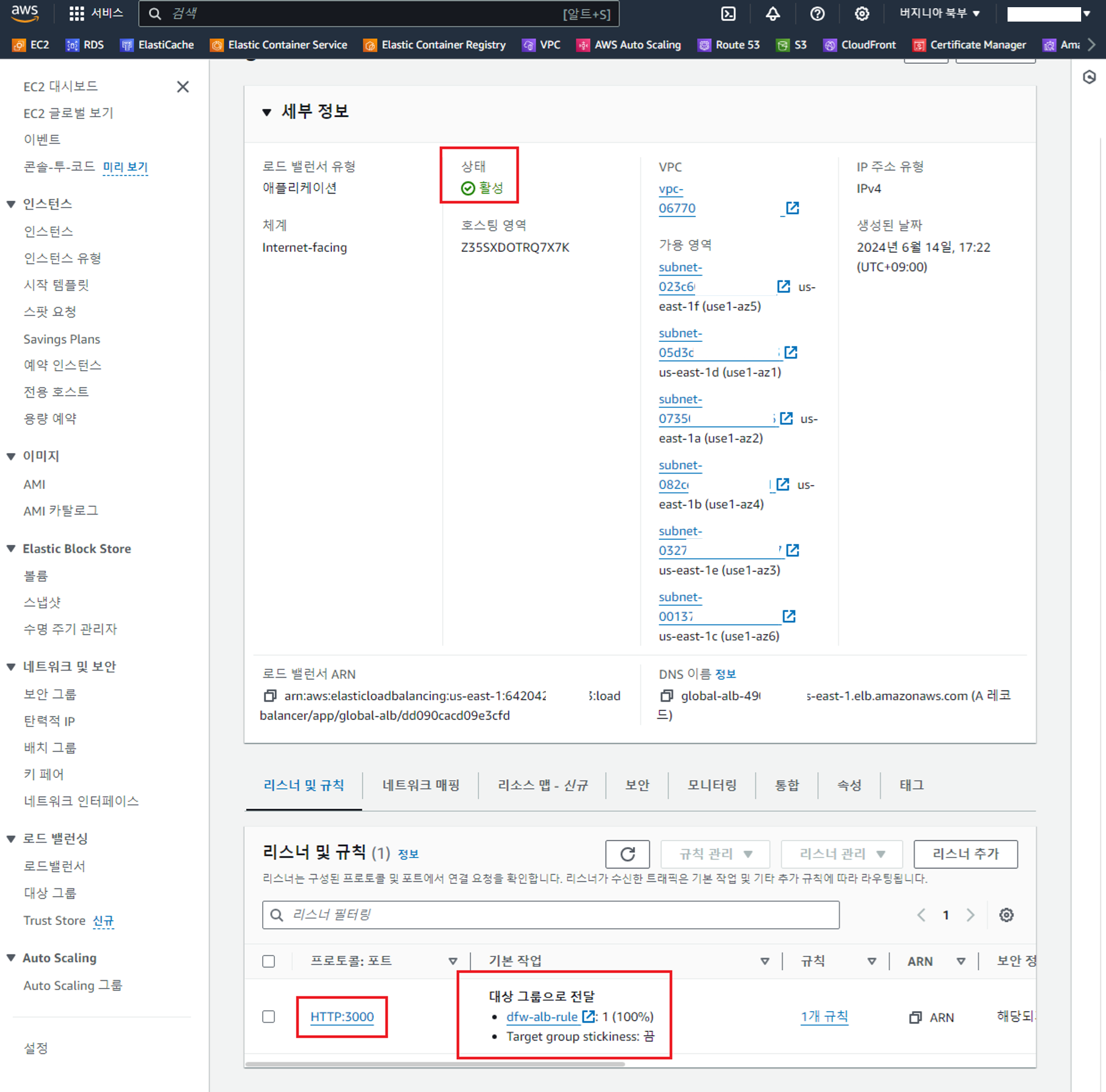
Task: Check the HTTP:3000 listener row checkbox
Action: click(269, 1016)
